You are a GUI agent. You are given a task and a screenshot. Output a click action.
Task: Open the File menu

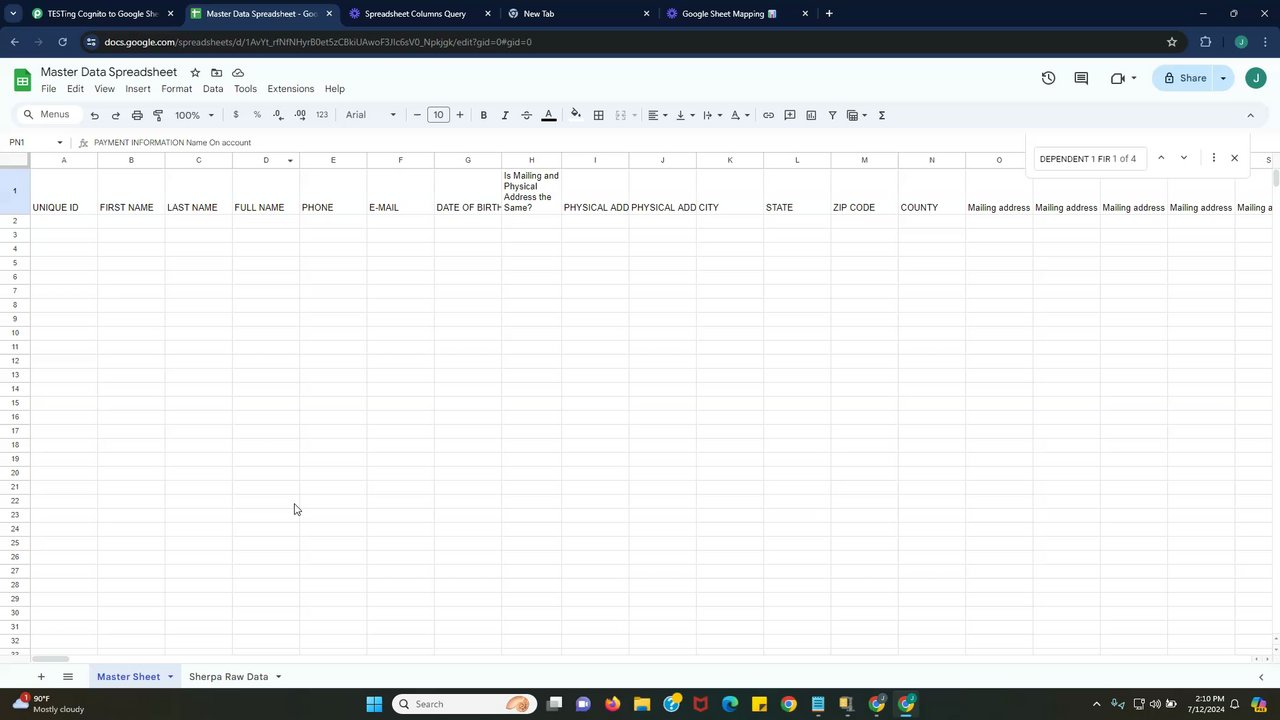[48, 89]
